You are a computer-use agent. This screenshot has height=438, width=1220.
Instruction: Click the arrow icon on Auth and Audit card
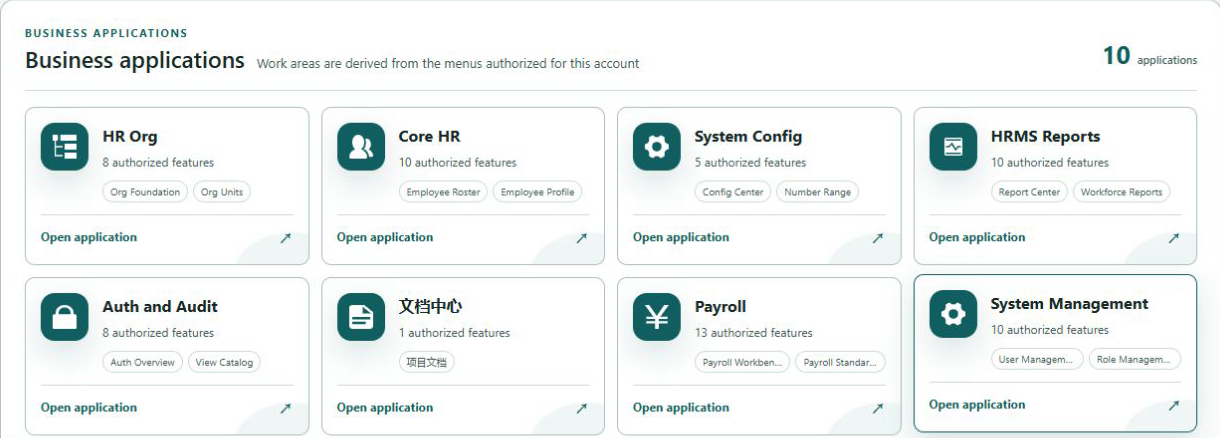(x=284, y=408)
